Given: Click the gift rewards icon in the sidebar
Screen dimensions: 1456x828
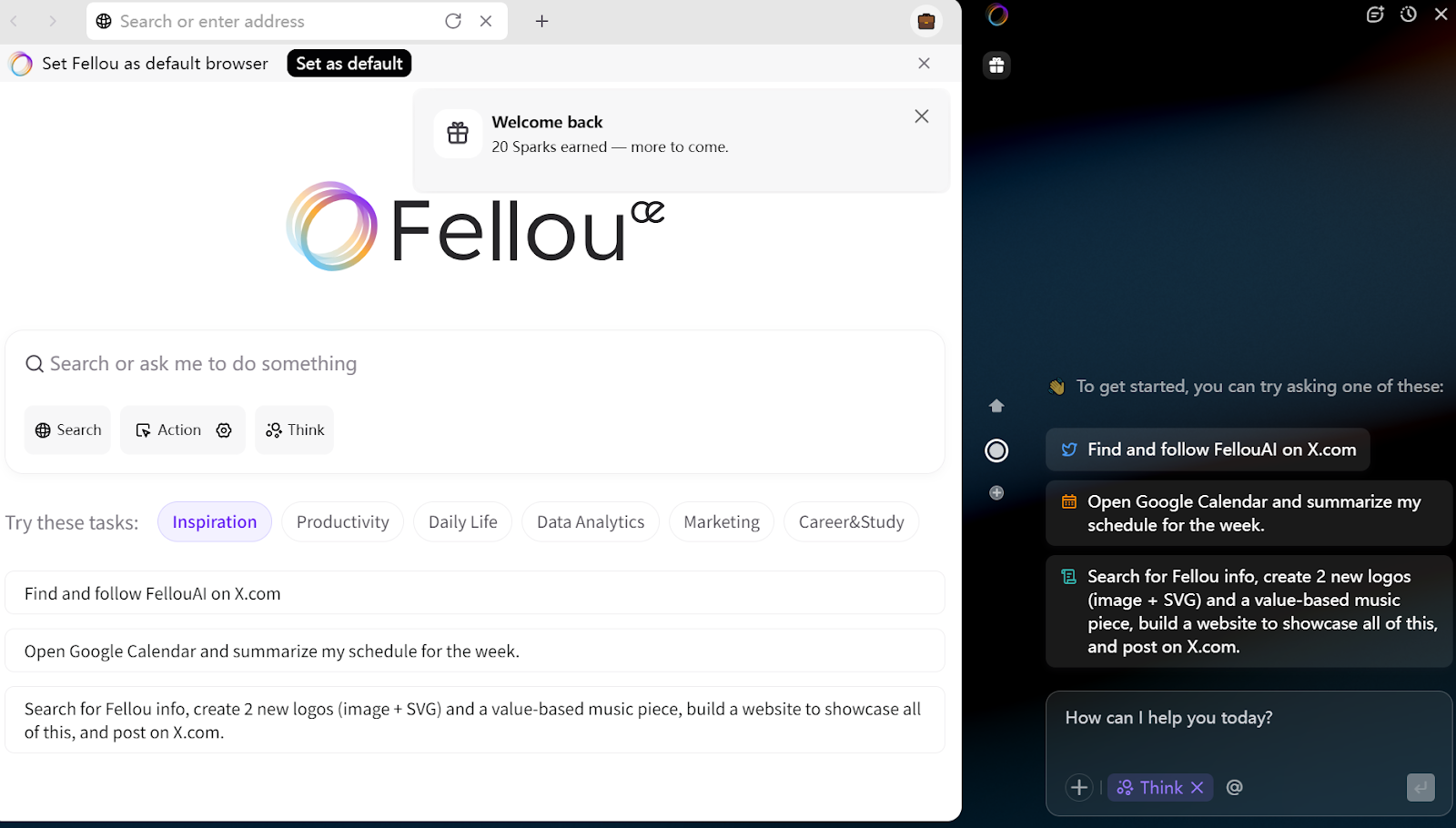Looking at the screenshot, I should [x=996, y=65].
